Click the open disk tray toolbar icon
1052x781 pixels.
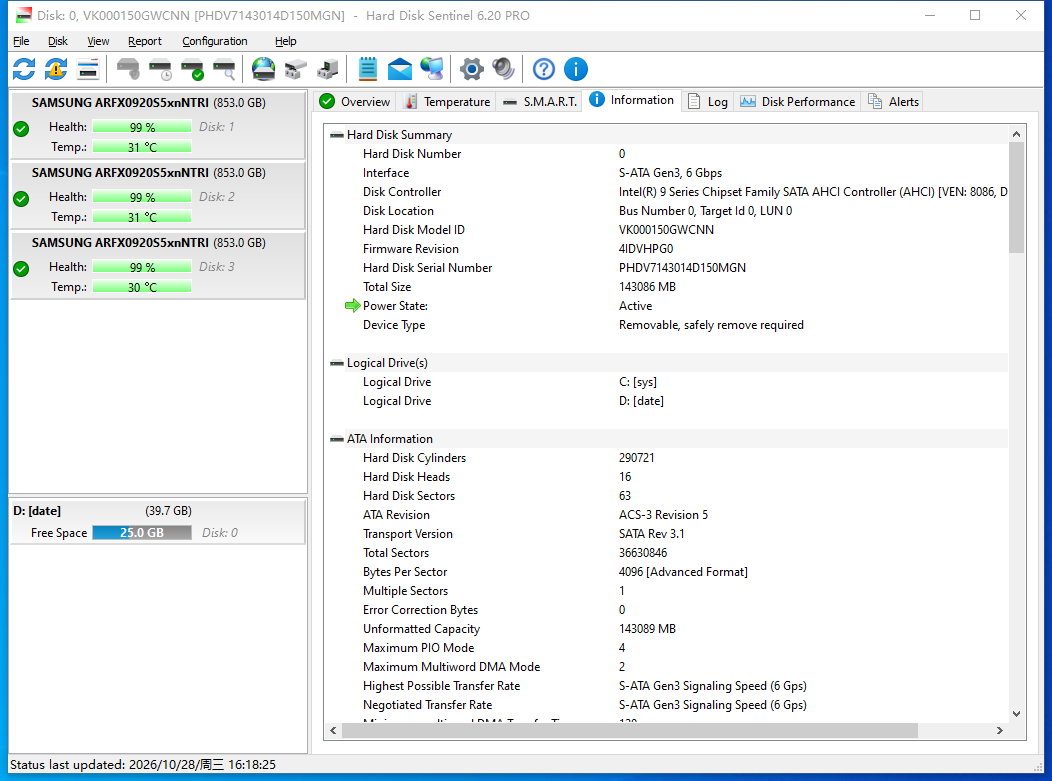pos(296,68)
